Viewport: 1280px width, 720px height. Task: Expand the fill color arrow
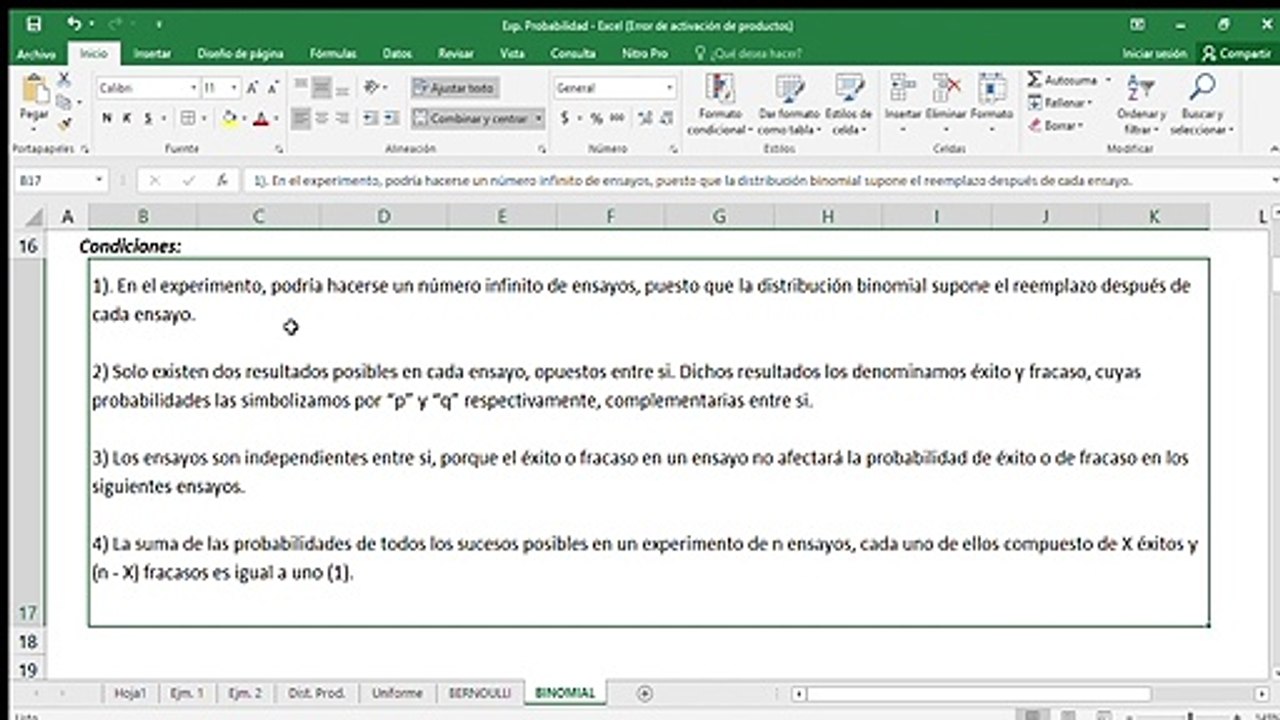(x=243, y=118)
